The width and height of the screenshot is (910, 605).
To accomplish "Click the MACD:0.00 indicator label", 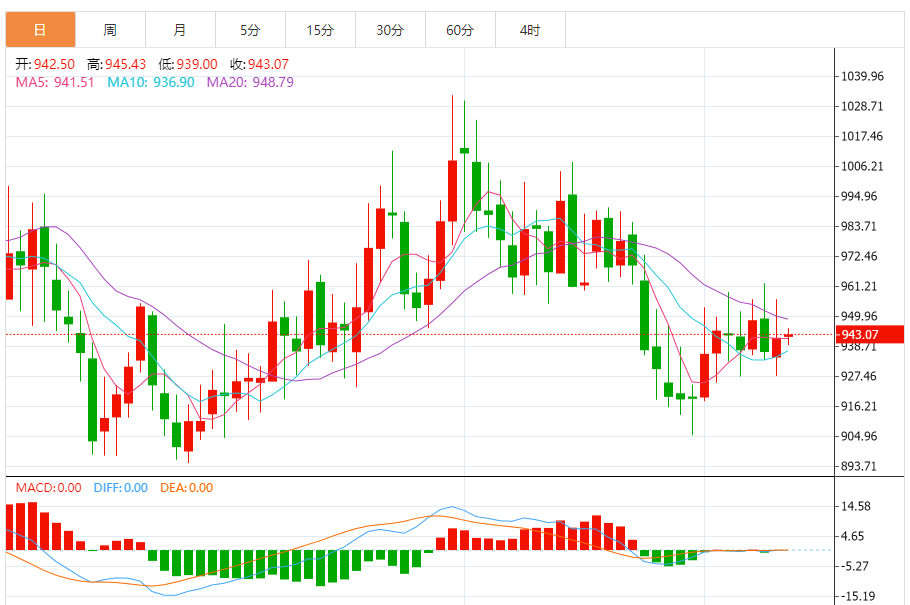I will 49,488.
